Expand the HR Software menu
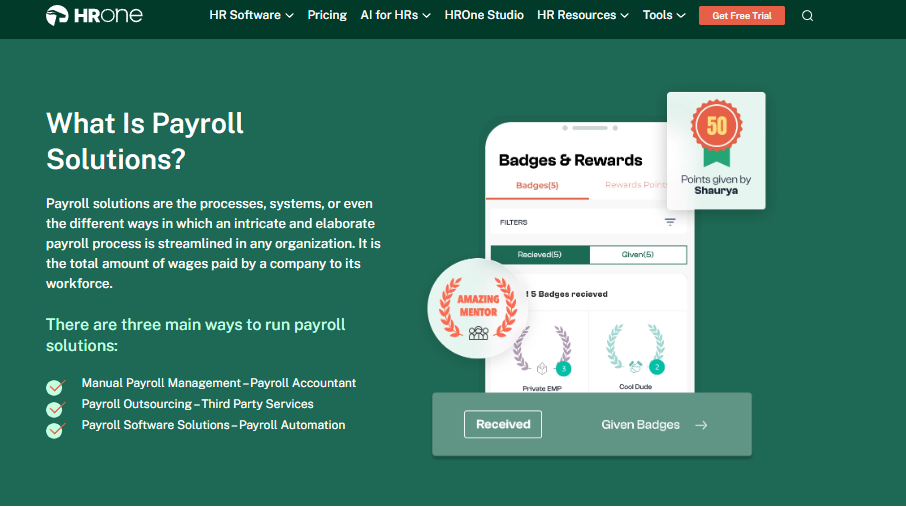 click(x=251, y=15)
